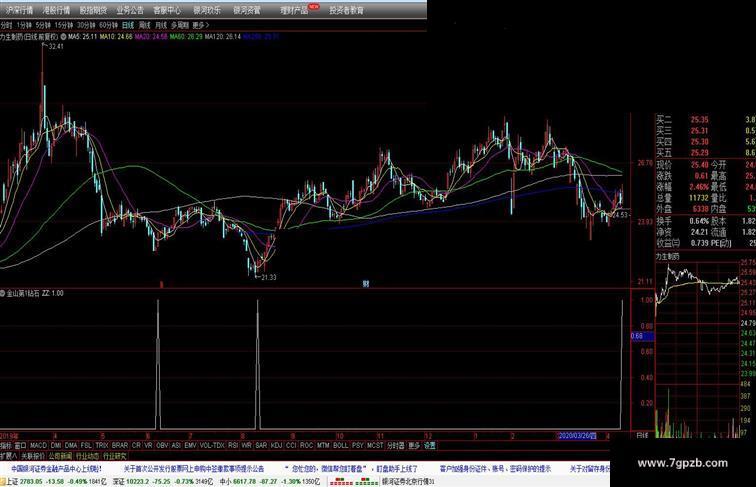
Task: Select the OBV indicator
Action: tap(162, 446)
